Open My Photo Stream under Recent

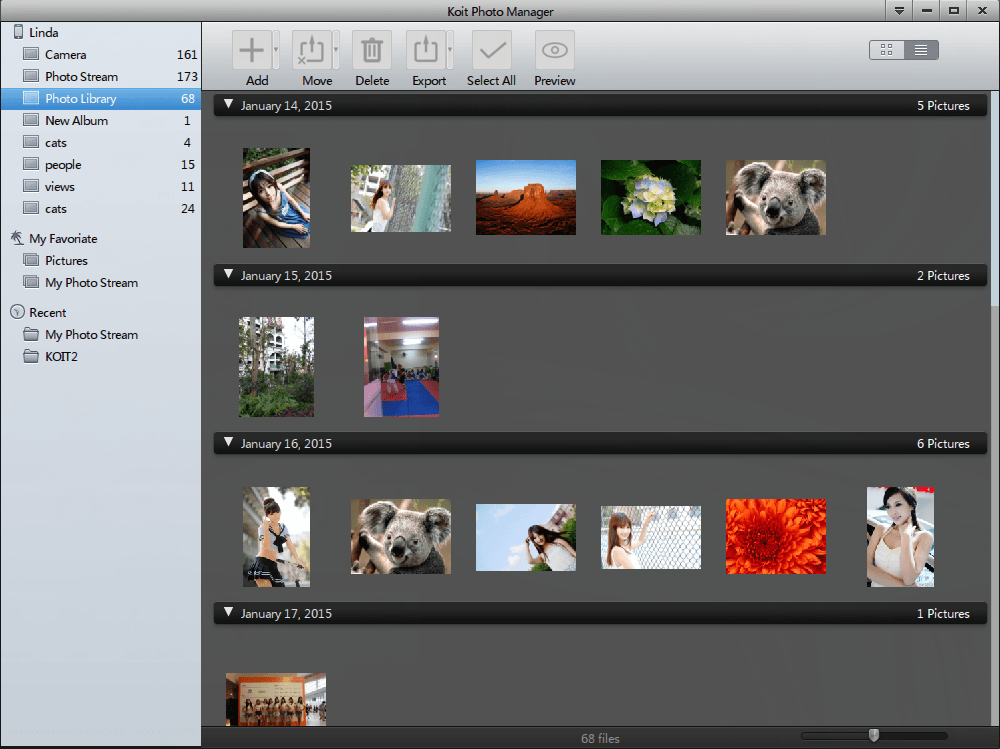[x=91, y=335]
